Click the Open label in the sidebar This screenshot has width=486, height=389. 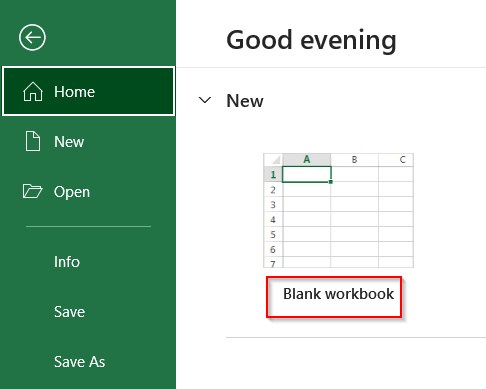coord(72,192)
